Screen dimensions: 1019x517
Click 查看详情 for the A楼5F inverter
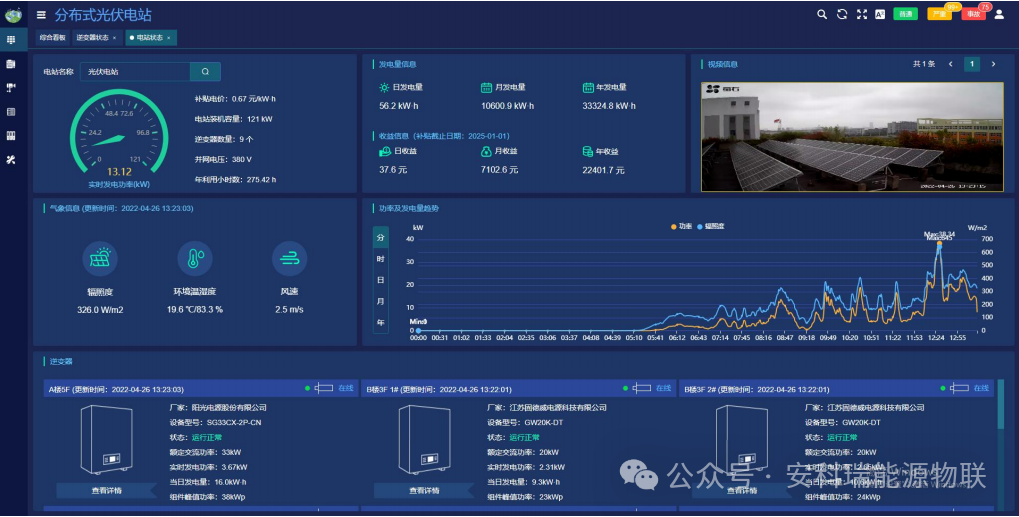coord(105,490)
